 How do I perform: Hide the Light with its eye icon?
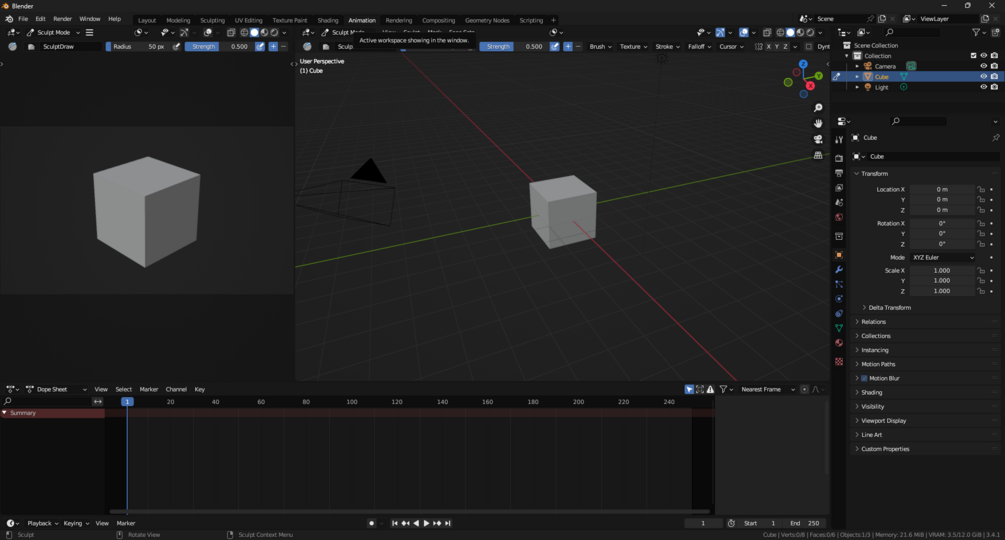tap(984, 87)
